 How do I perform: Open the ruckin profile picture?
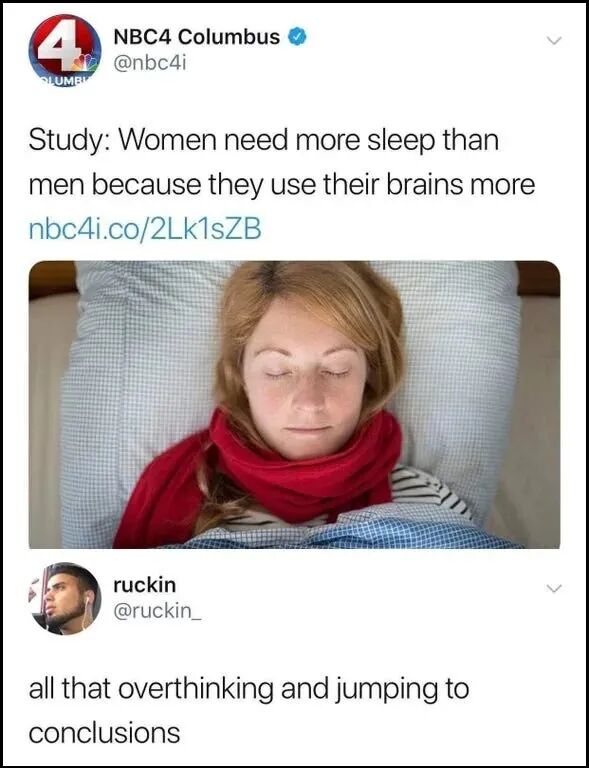coord(65,599)
